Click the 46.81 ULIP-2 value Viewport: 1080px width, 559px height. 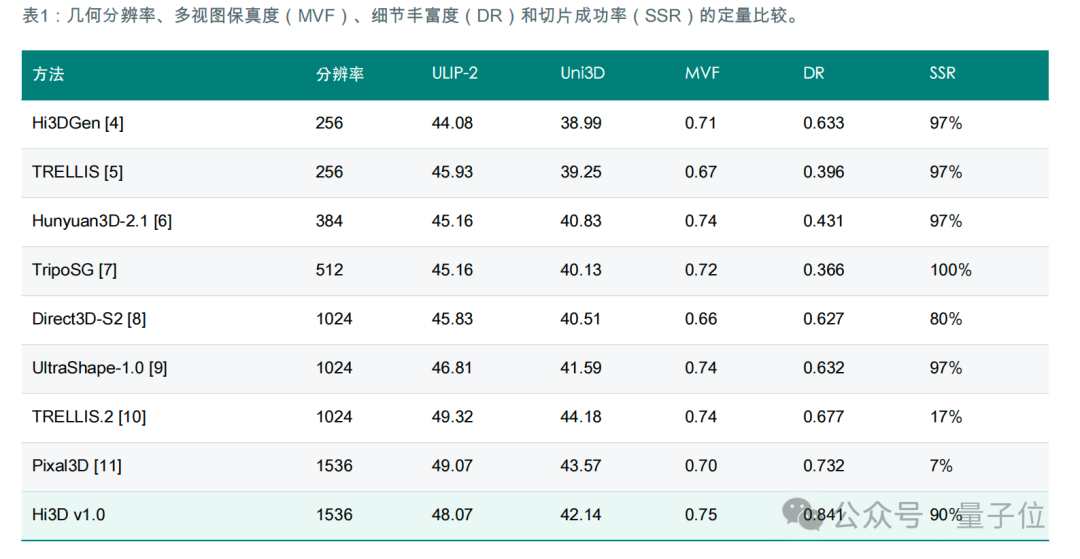click(x=452, y=368)
